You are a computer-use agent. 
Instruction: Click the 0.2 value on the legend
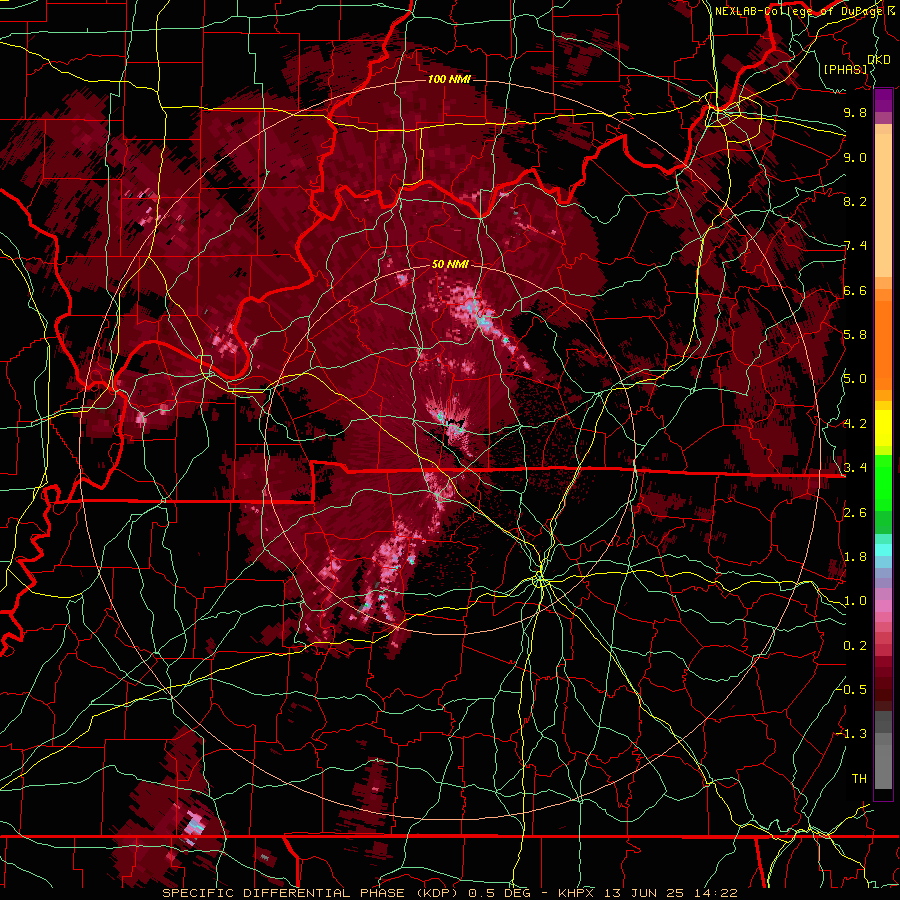click(855, 646)
